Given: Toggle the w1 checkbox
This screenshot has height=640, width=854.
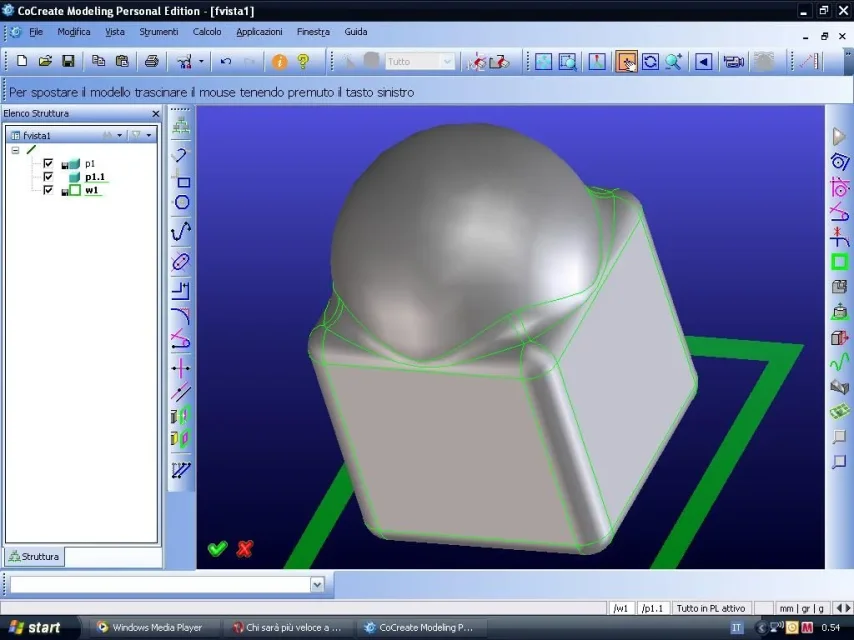Looking at the screenshot, I should [x=48, y=190].
